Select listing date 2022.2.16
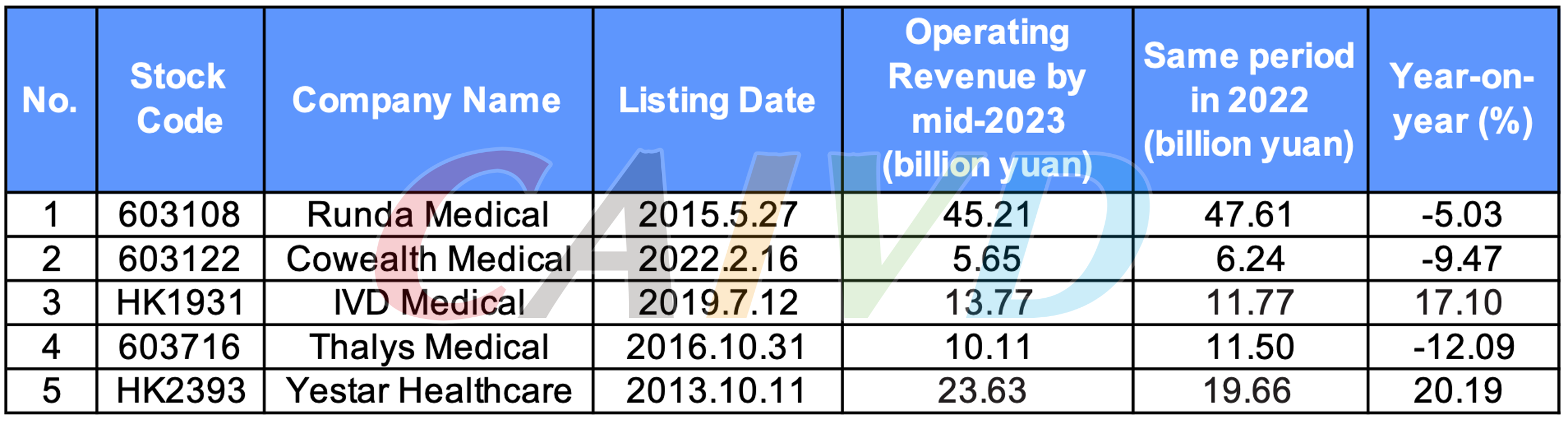The height and width of the screenshot is (423, 1568). (x=718, y=259)
